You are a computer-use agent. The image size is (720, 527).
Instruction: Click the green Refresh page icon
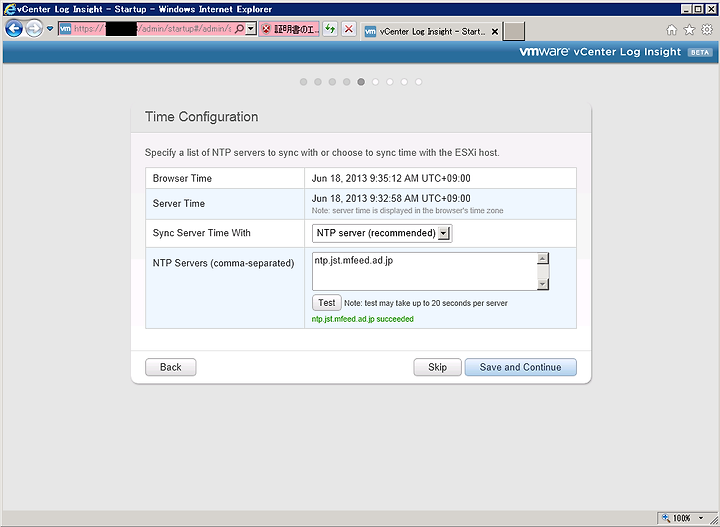tap(330, 29)
